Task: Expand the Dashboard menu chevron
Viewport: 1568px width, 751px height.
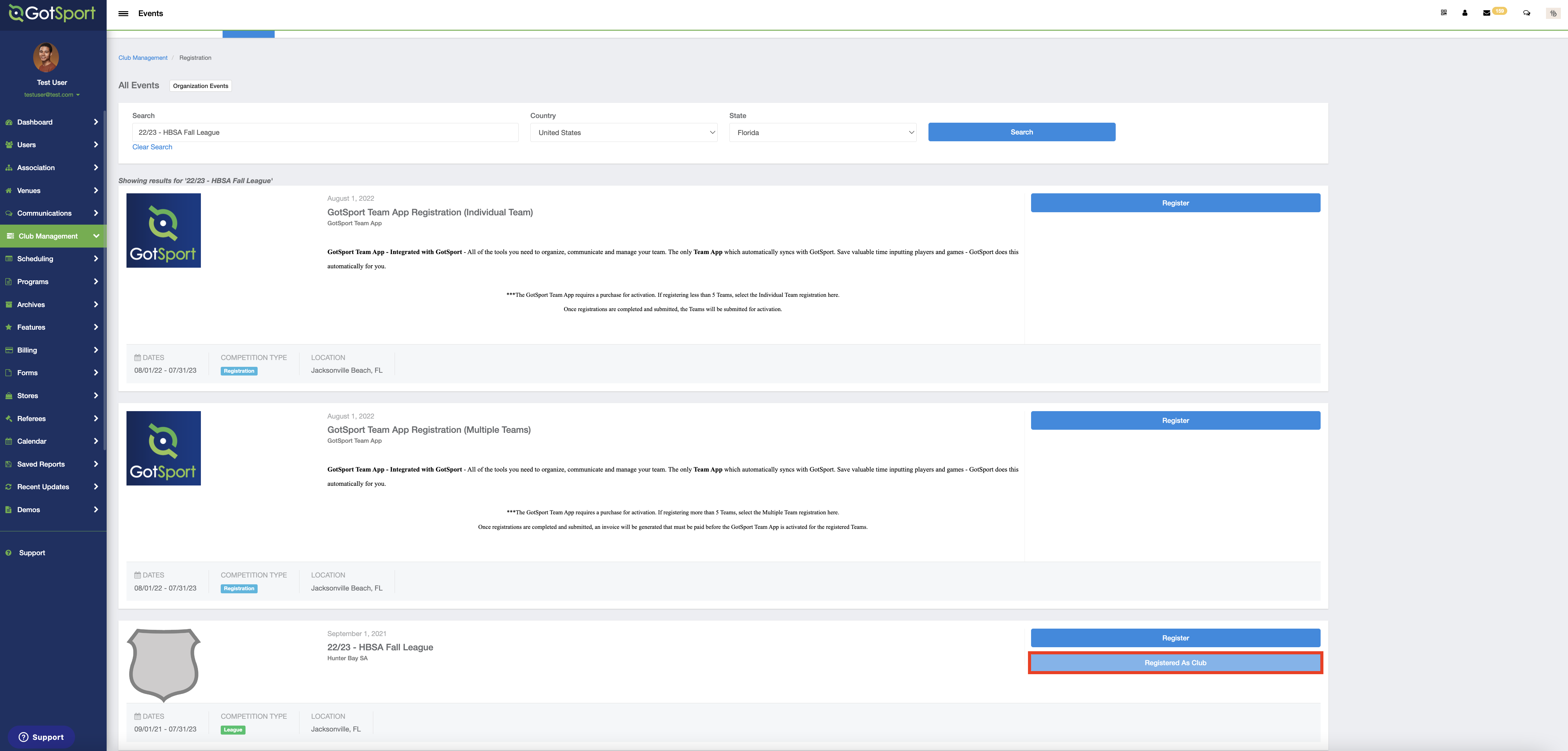Action: (95, 122)
